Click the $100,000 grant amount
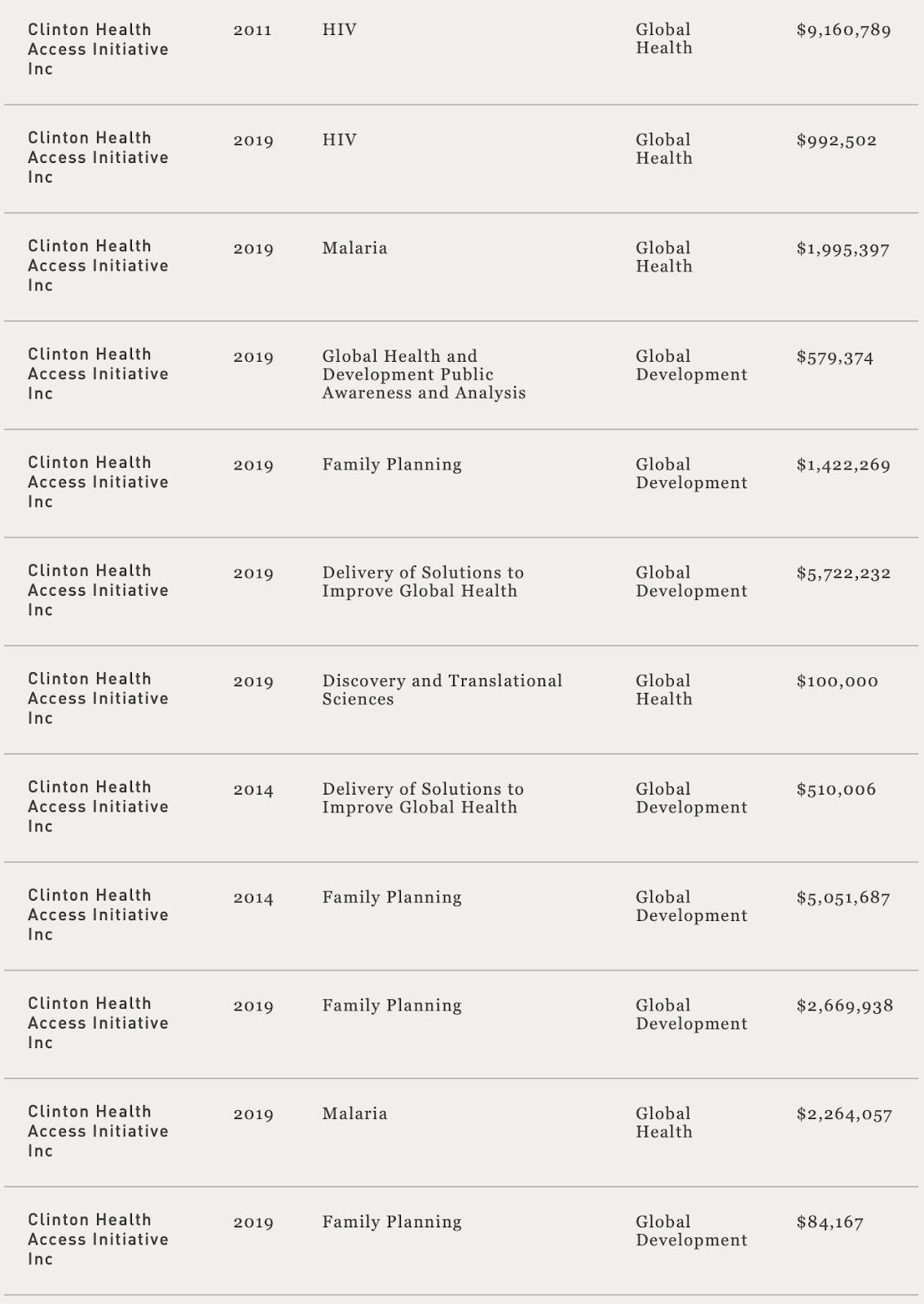924x1304 pixels. pos(837,681)
